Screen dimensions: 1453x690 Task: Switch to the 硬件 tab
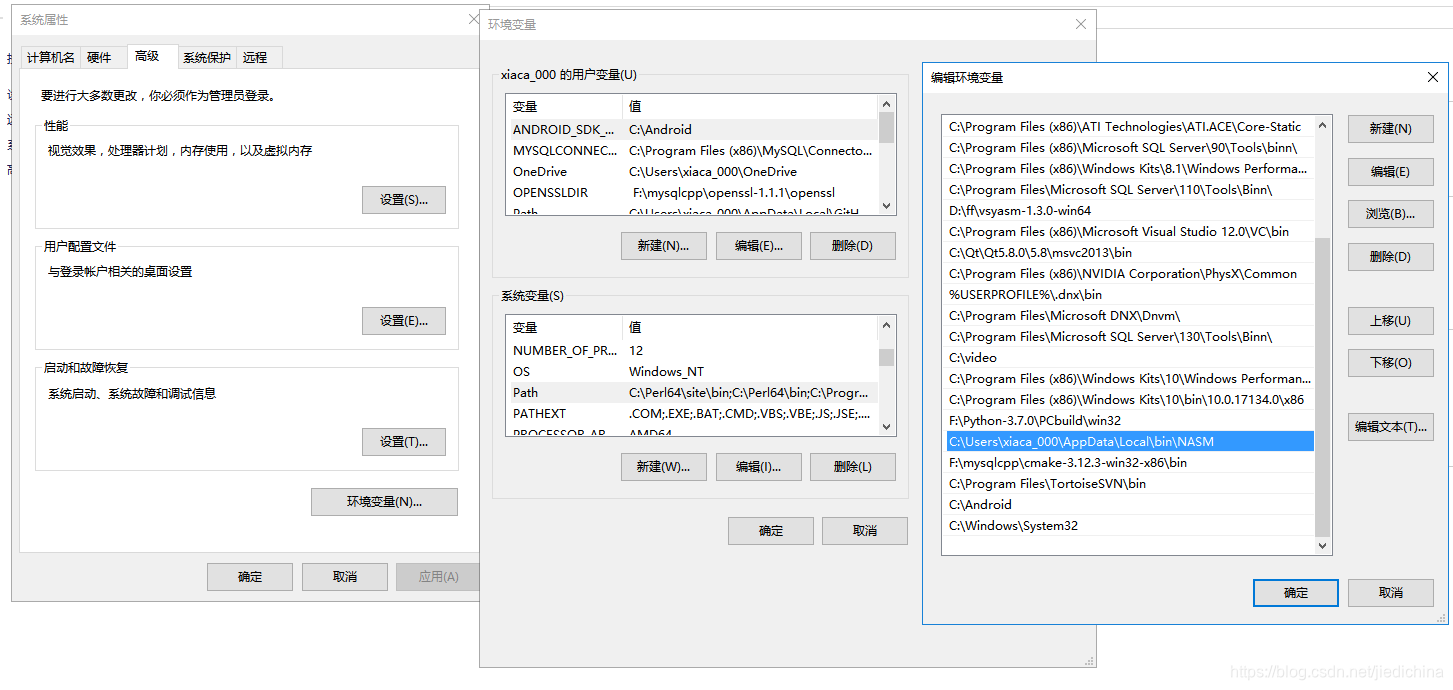pos(100,57)
